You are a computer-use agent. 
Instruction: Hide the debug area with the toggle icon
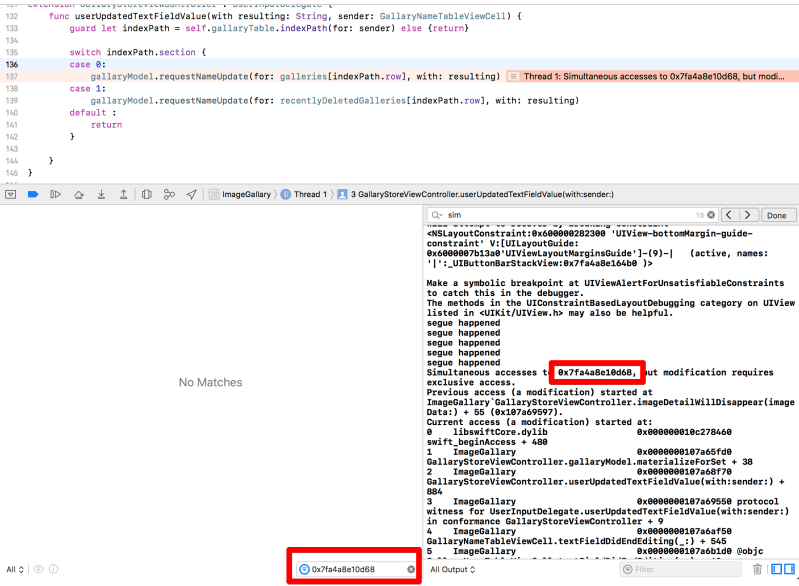(x=11, y=194)
